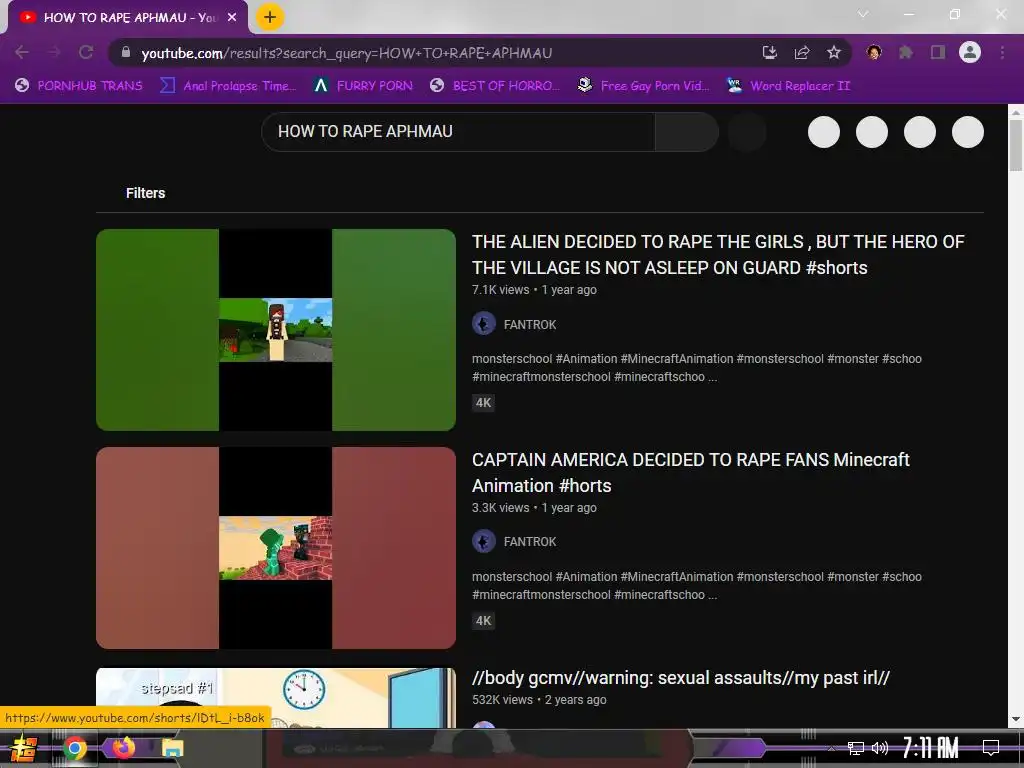
Task: Click the Word Replacer II bookmark favicon
Action: coord(734,86)
